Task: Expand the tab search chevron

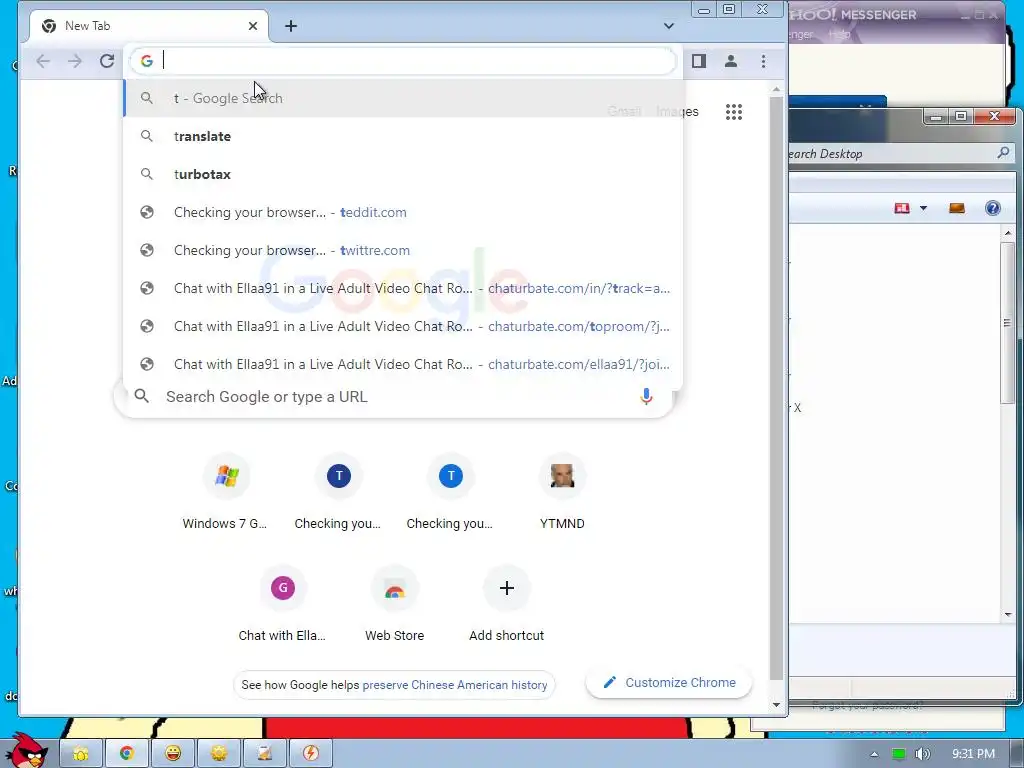Action: coord(669,26)
